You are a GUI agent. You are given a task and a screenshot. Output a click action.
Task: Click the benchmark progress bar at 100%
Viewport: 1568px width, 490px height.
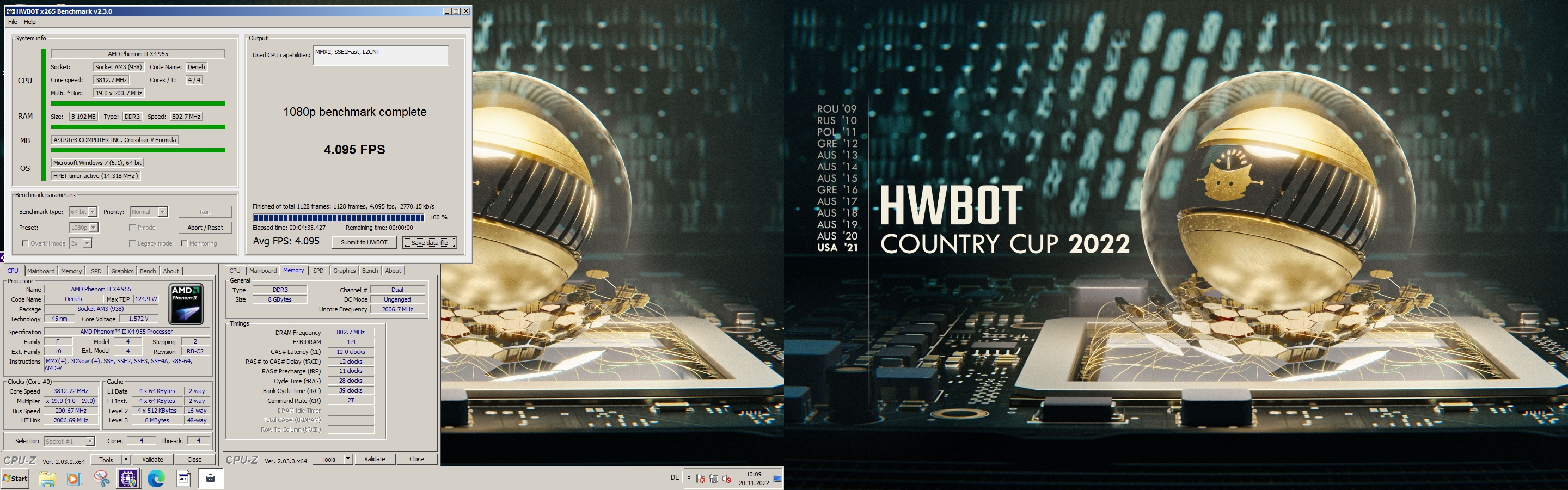coord(339,217)
